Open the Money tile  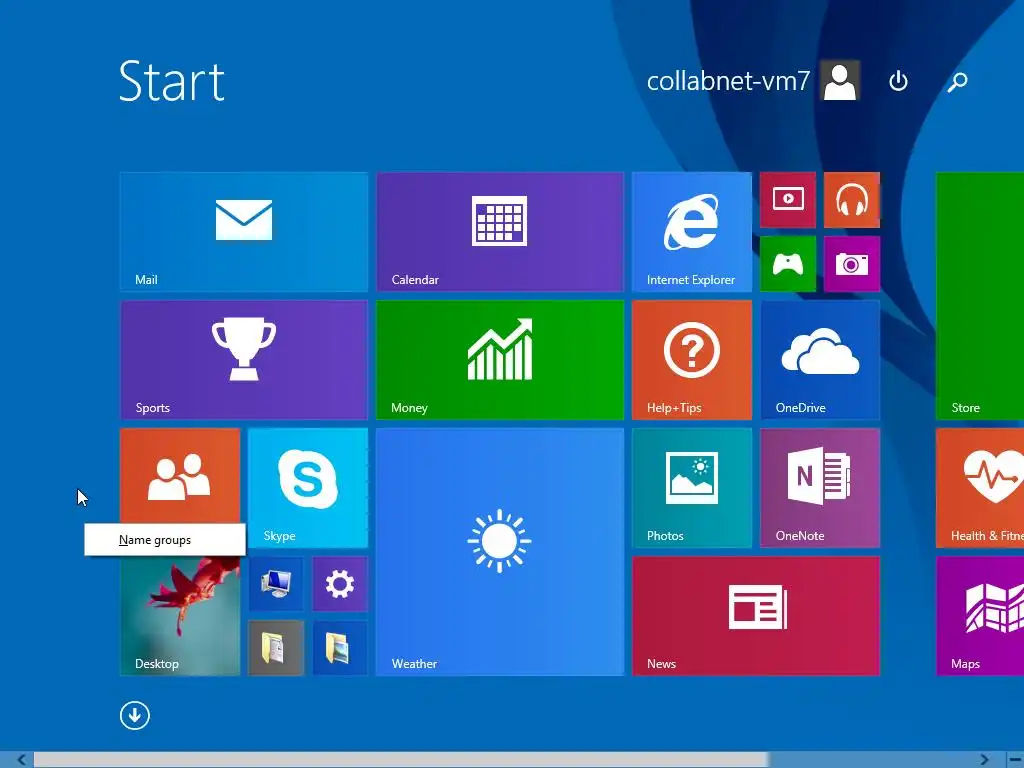point(500,360)
